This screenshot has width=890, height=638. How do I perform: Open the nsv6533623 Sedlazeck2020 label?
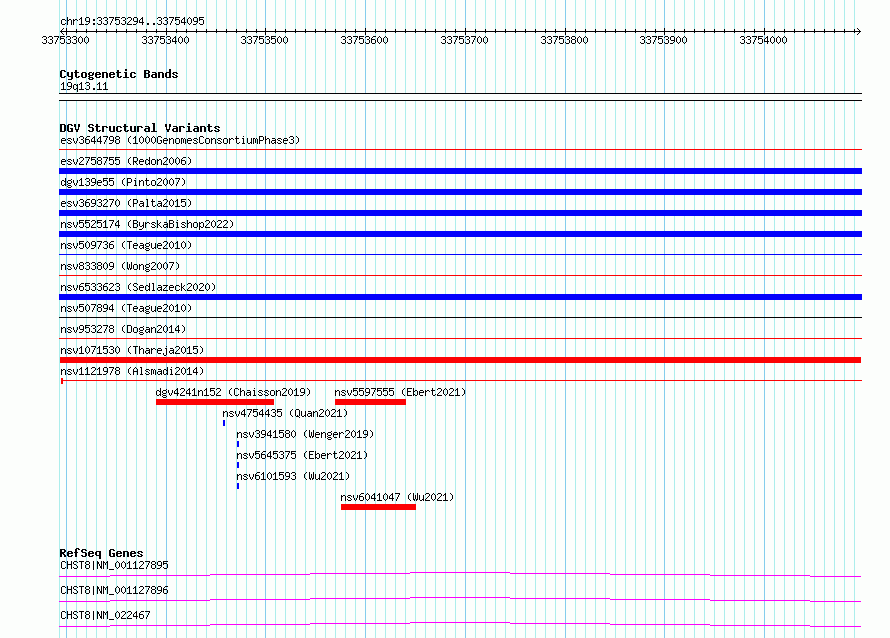coord(138,287)
